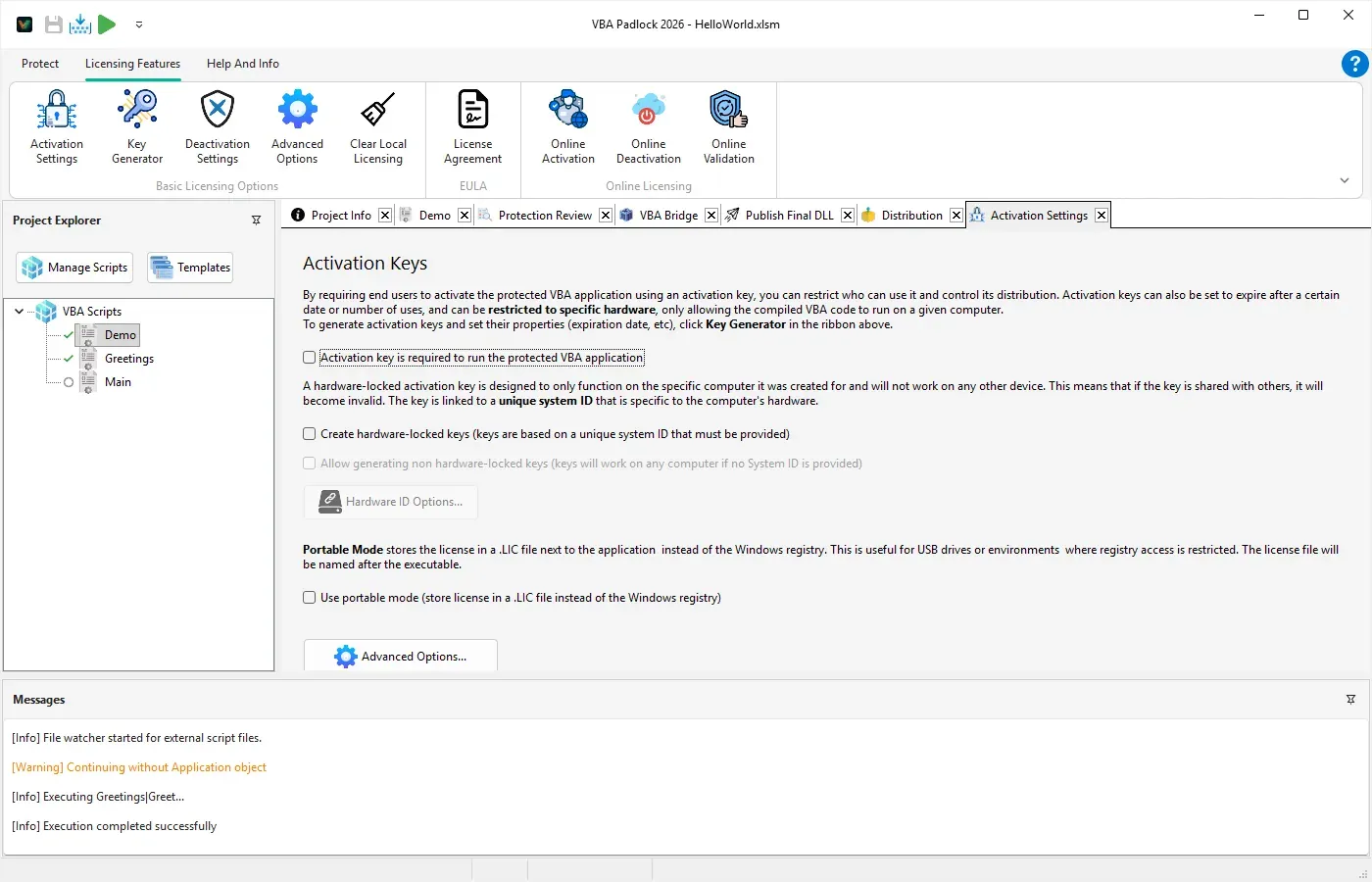Toggle the Greetings script check mark

click(x=69, y=359)
